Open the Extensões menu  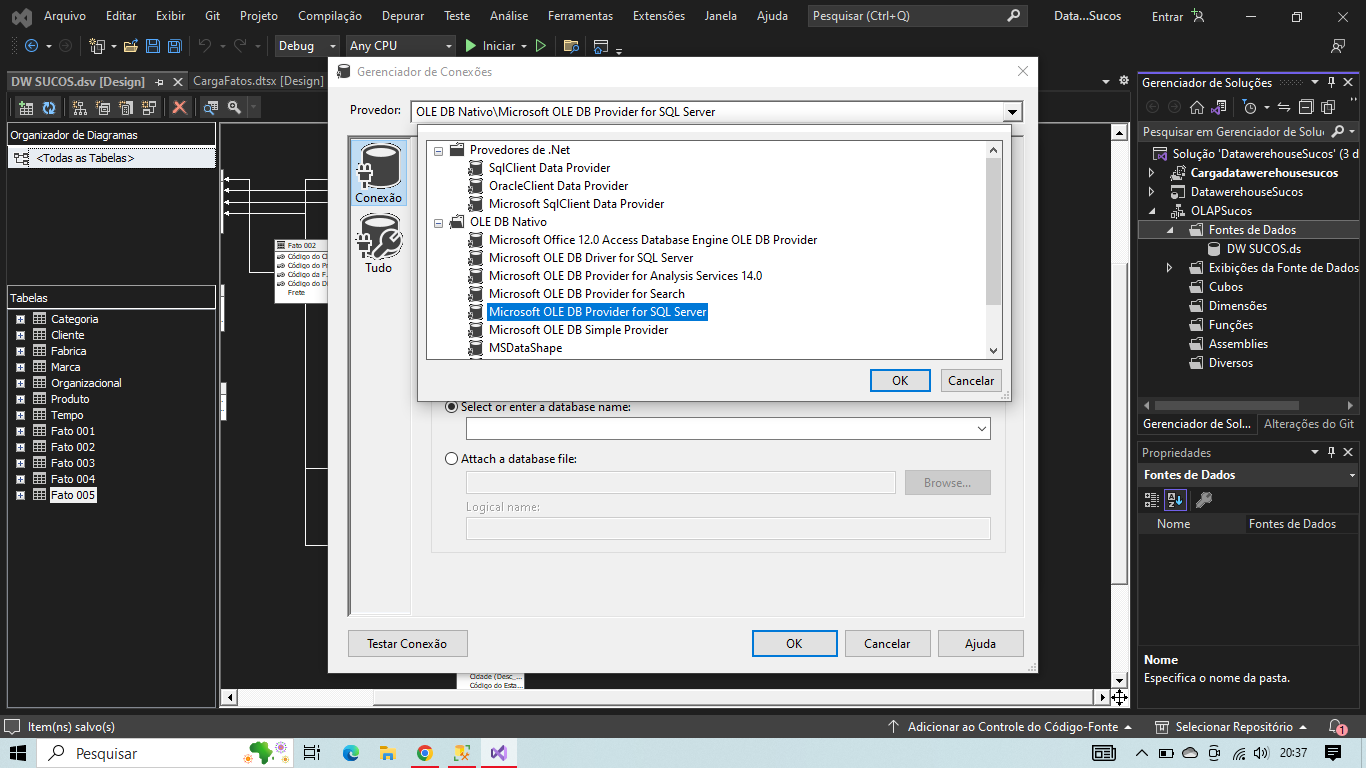coord(659,16)
